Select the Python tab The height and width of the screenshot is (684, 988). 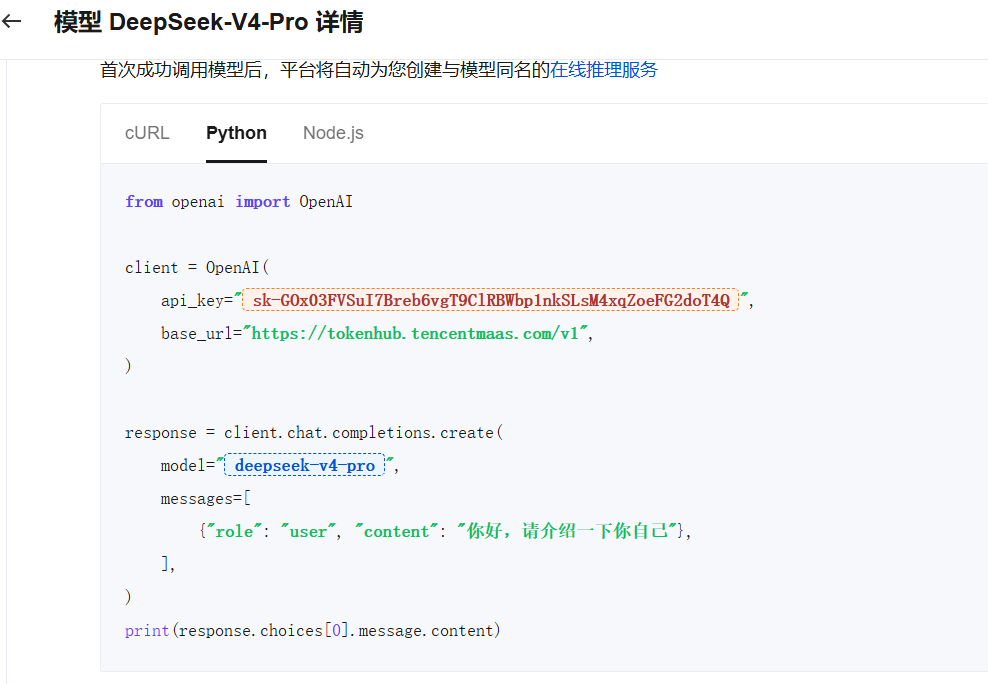click(x=236, y=133)
